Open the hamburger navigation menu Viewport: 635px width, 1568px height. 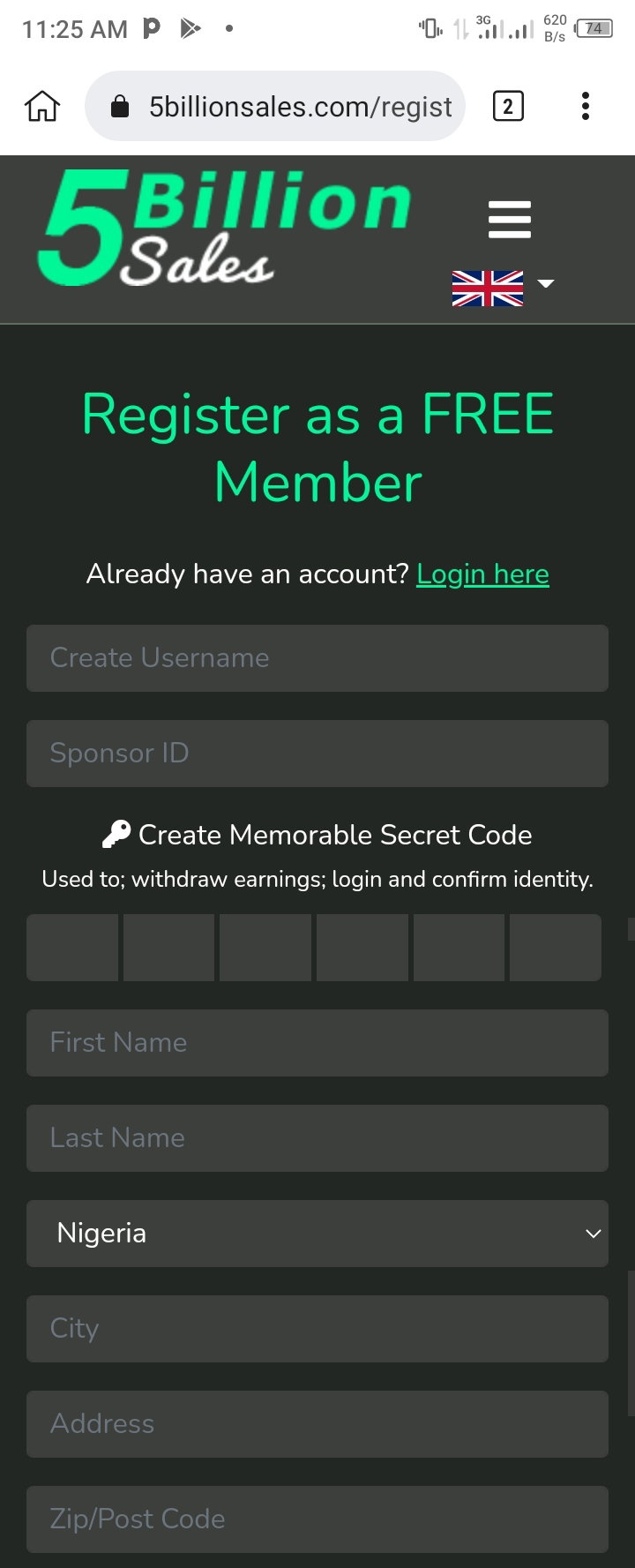[510, 220]
